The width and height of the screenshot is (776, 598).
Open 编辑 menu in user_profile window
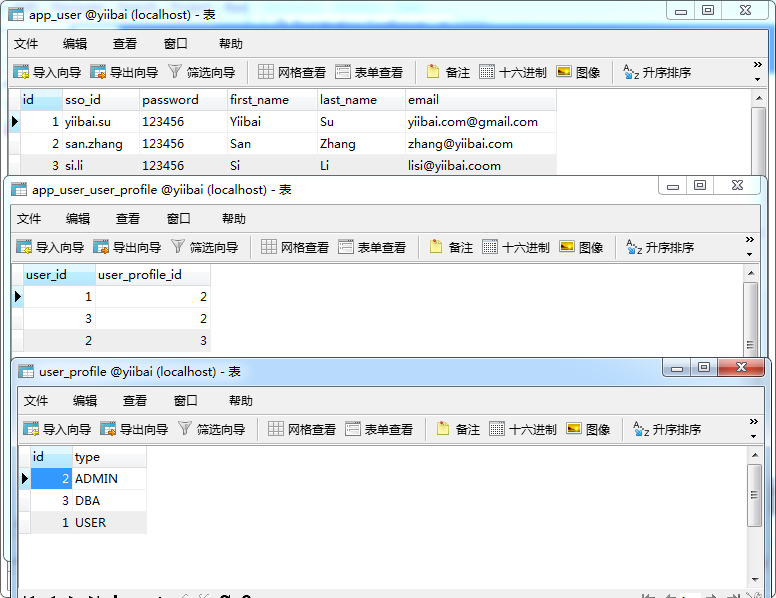(85, 400)
